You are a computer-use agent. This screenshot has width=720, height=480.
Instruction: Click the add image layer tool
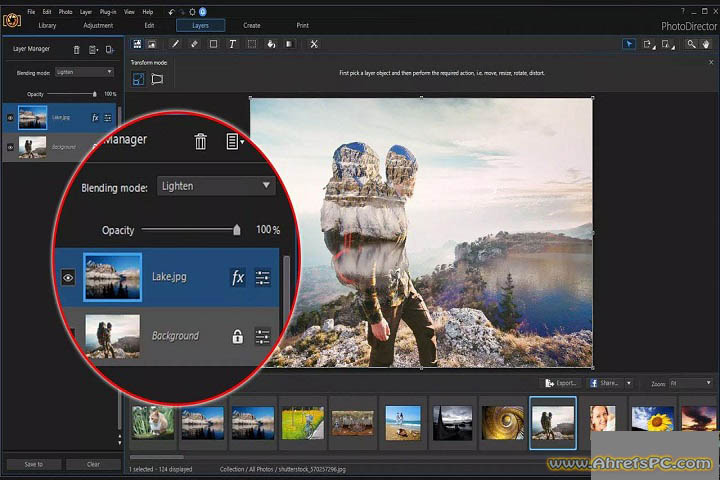coord(152,44)
